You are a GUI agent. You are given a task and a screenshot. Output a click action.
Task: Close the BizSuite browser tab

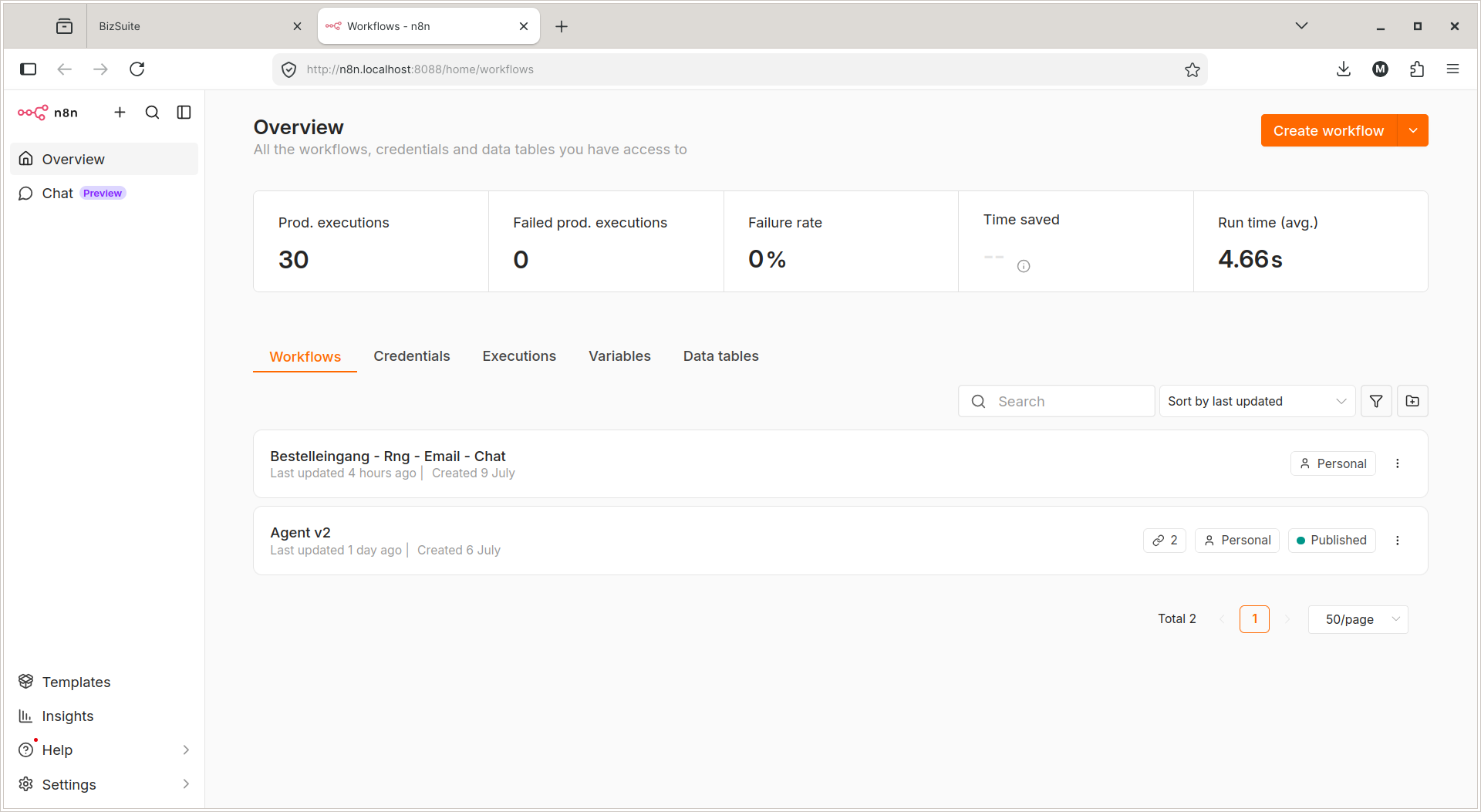(297, 26)
